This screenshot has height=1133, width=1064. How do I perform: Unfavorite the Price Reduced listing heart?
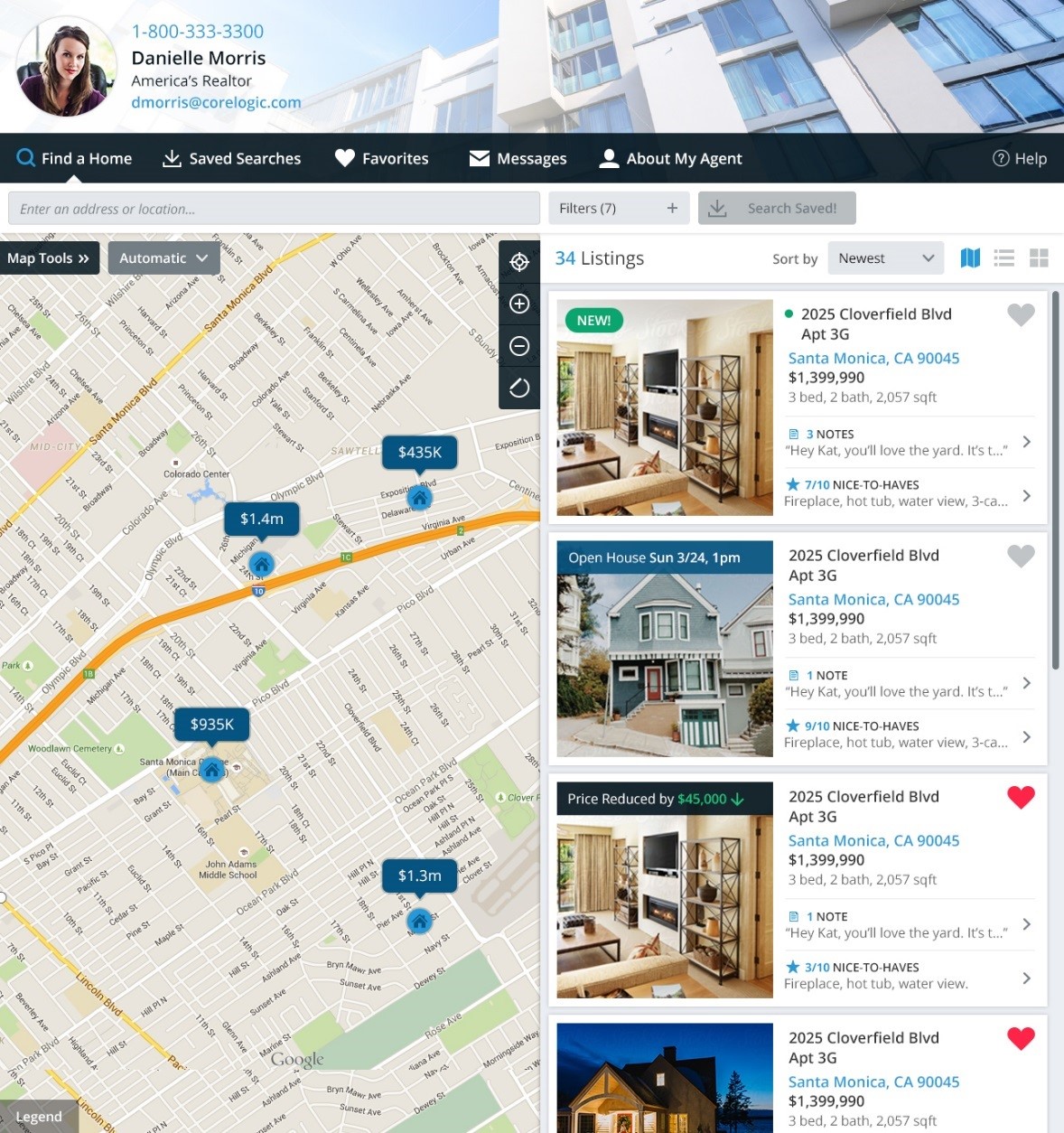pos(1021,797)
